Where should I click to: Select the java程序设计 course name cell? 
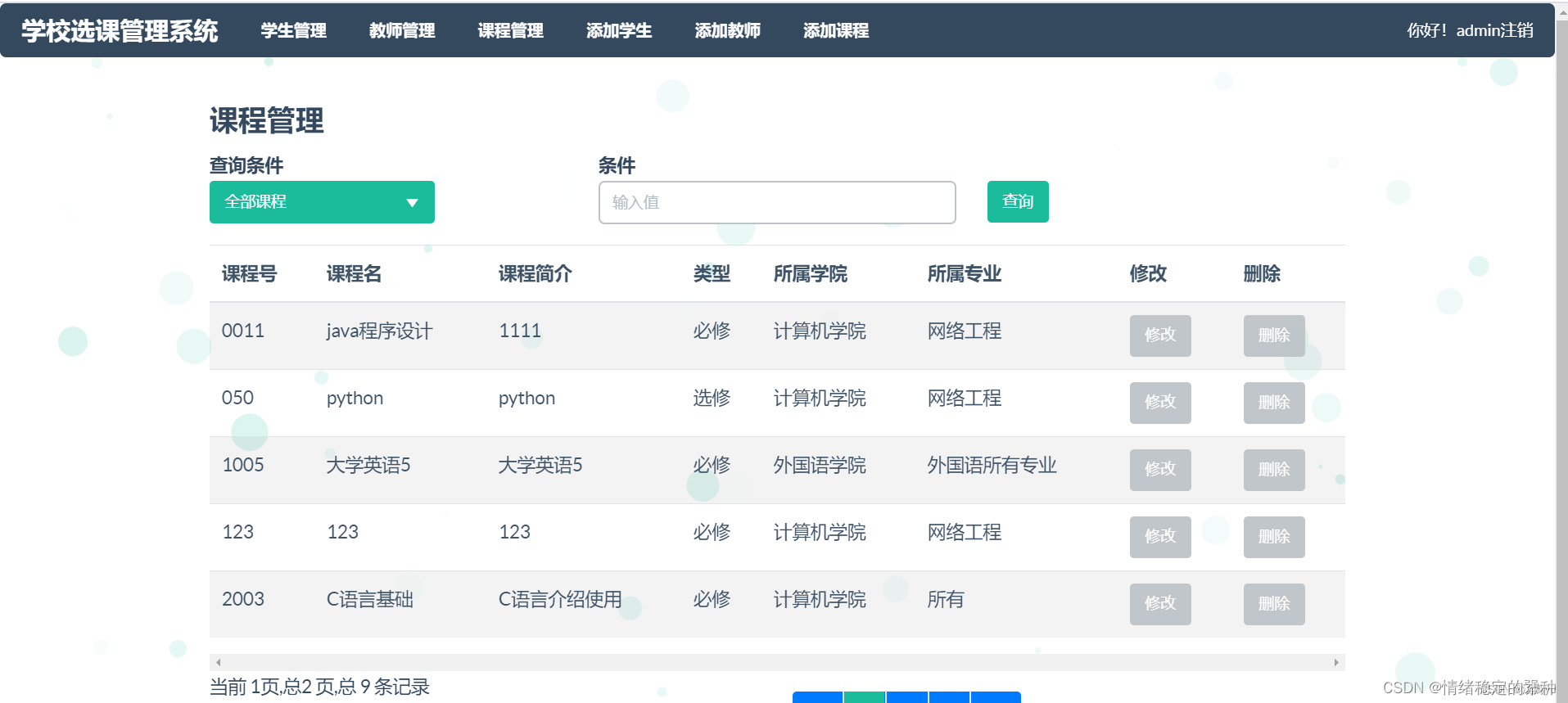coord(379,331)
